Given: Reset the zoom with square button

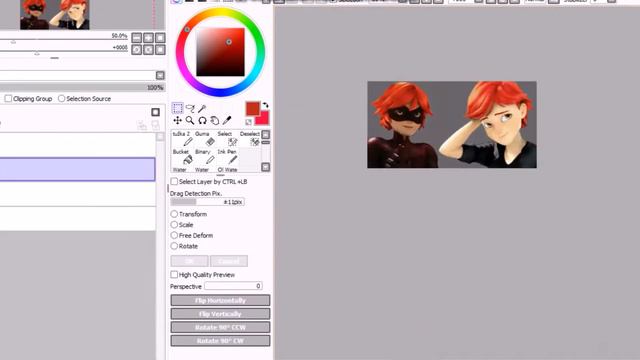Looking at the screenshot, I should (160, 38).
